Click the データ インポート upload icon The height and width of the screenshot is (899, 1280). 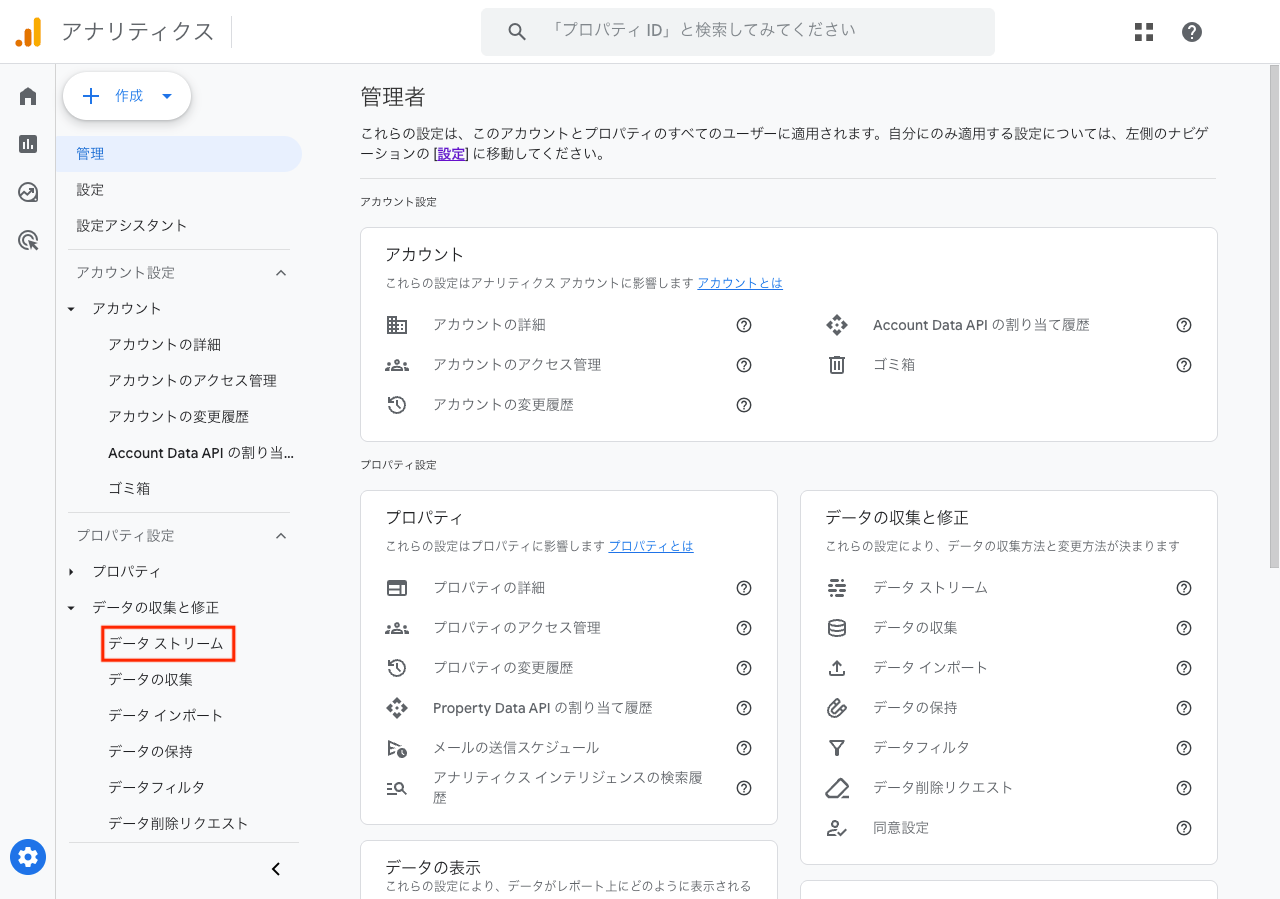837,667
